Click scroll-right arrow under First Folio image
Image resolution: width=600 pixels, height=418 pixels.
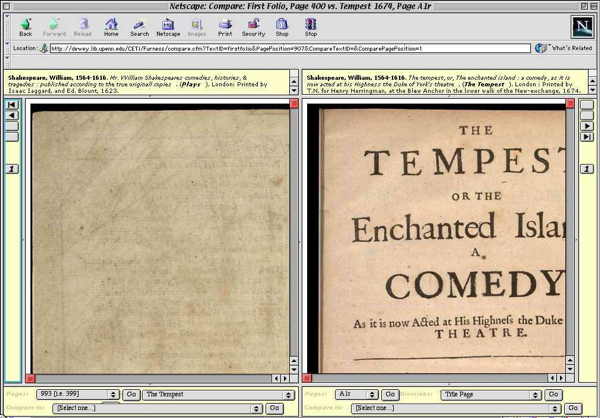pyautogui.click(x=285, y=379)
